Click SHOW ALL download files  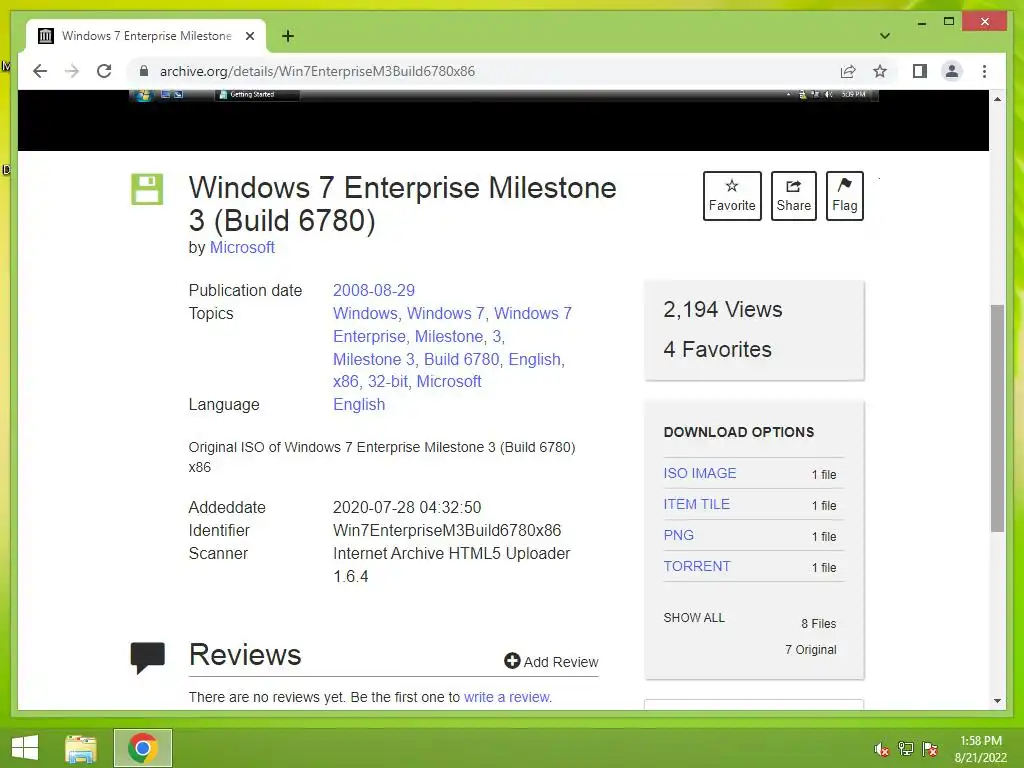click(x=694, y=618)
